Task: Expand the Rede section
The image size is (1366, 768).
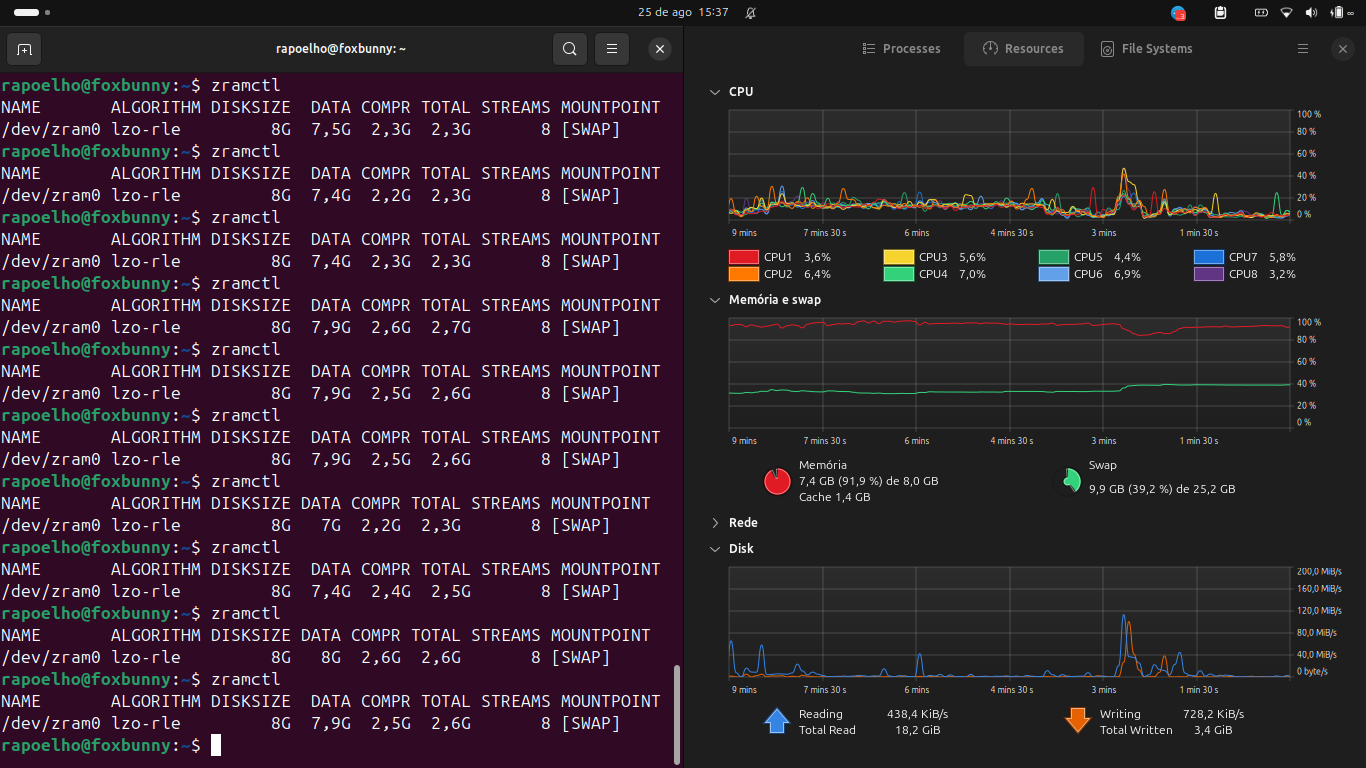Action: (715, 523)
